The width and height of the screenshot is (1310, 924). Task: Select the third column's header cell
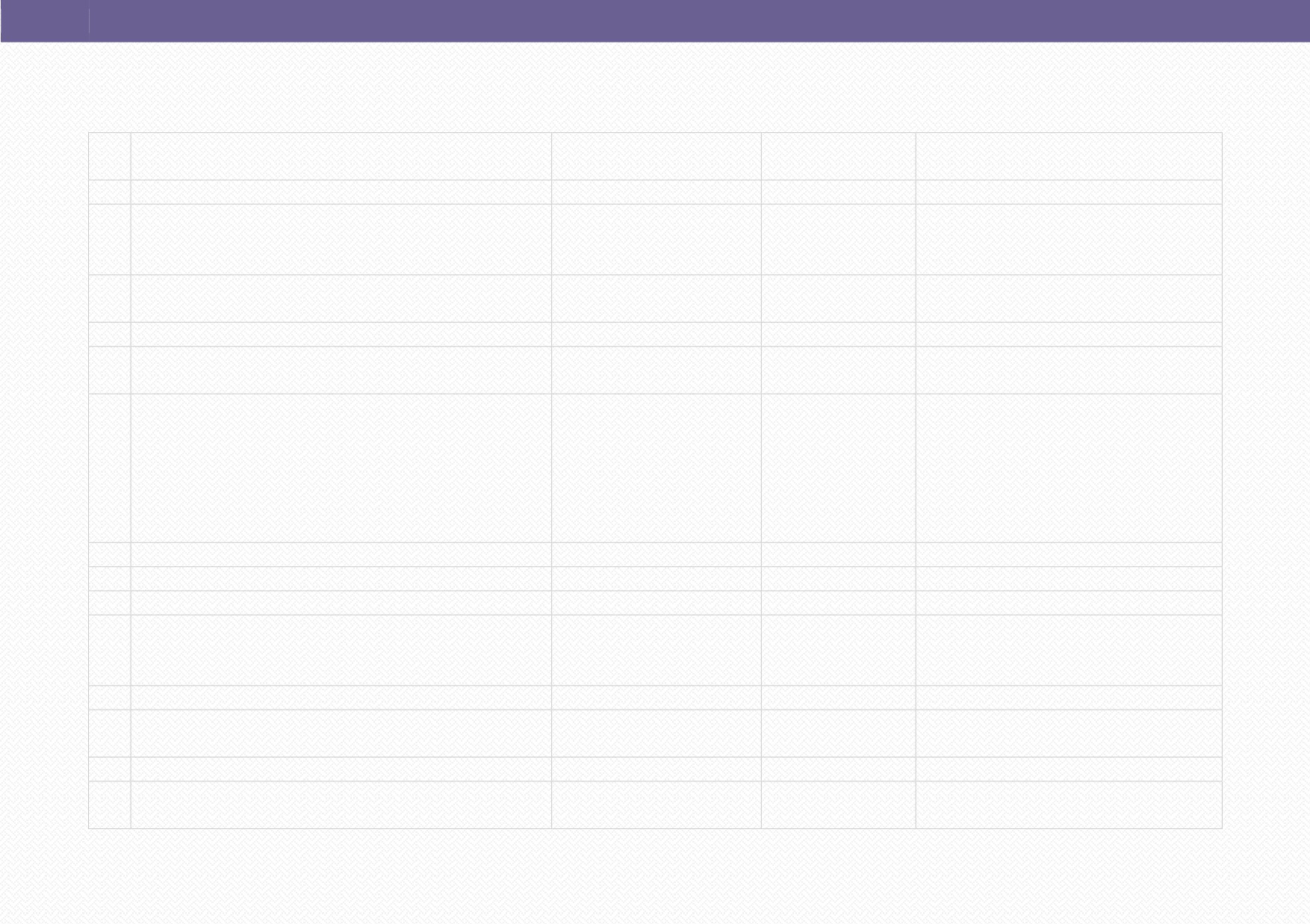[x=656, y=156]
